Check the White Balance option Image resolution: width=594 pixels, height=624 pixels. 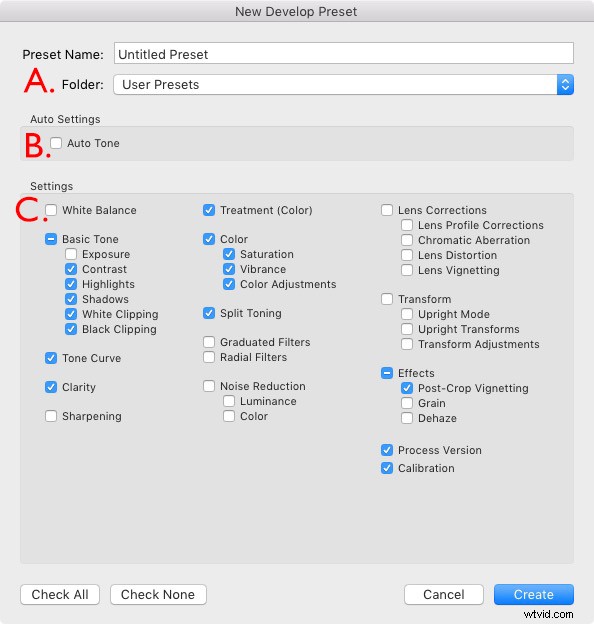pyautogui.click(x=51, y=210)
